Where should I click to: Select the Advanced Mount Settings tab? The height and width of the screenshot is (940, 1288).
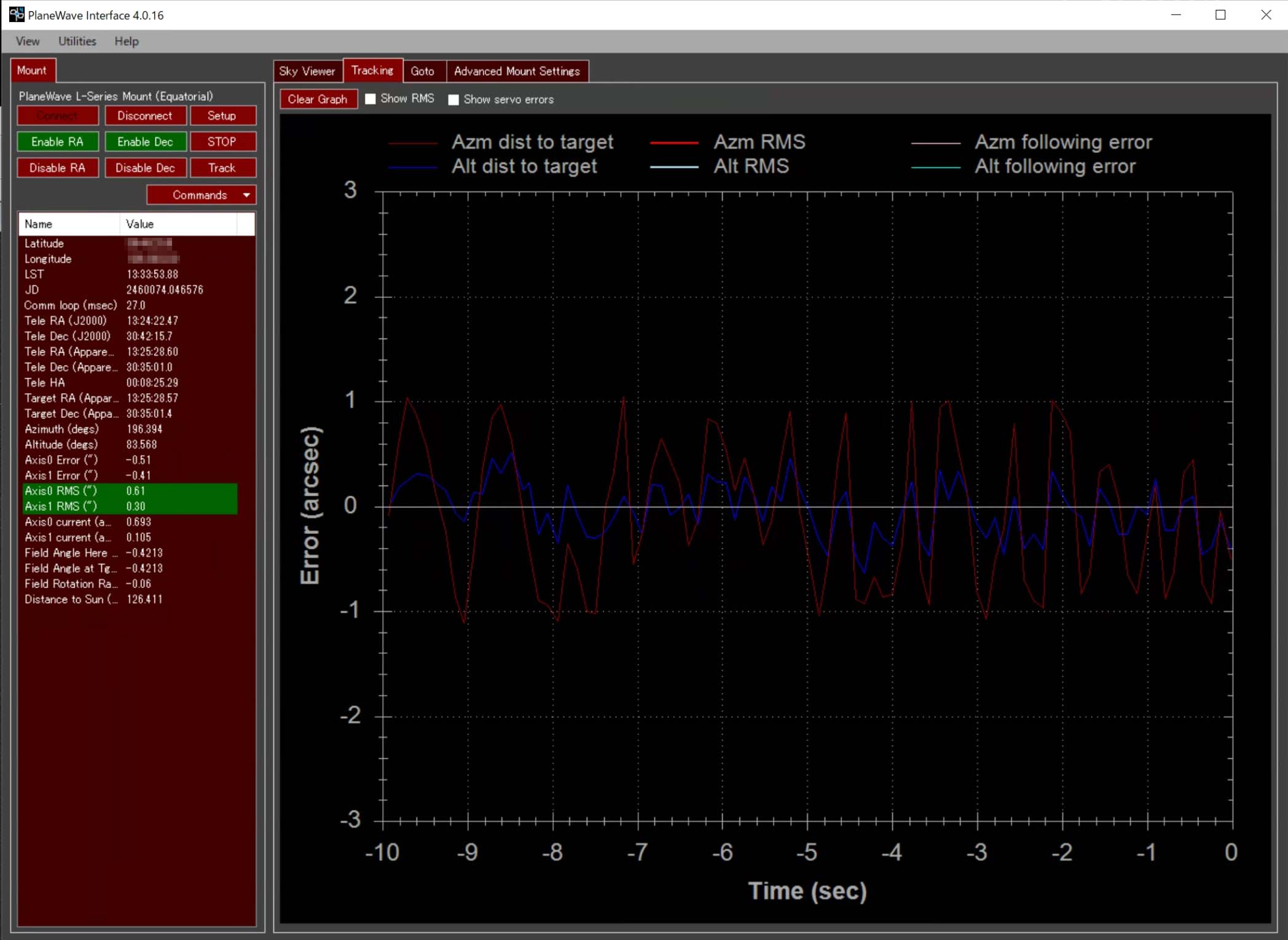point(517,71)
